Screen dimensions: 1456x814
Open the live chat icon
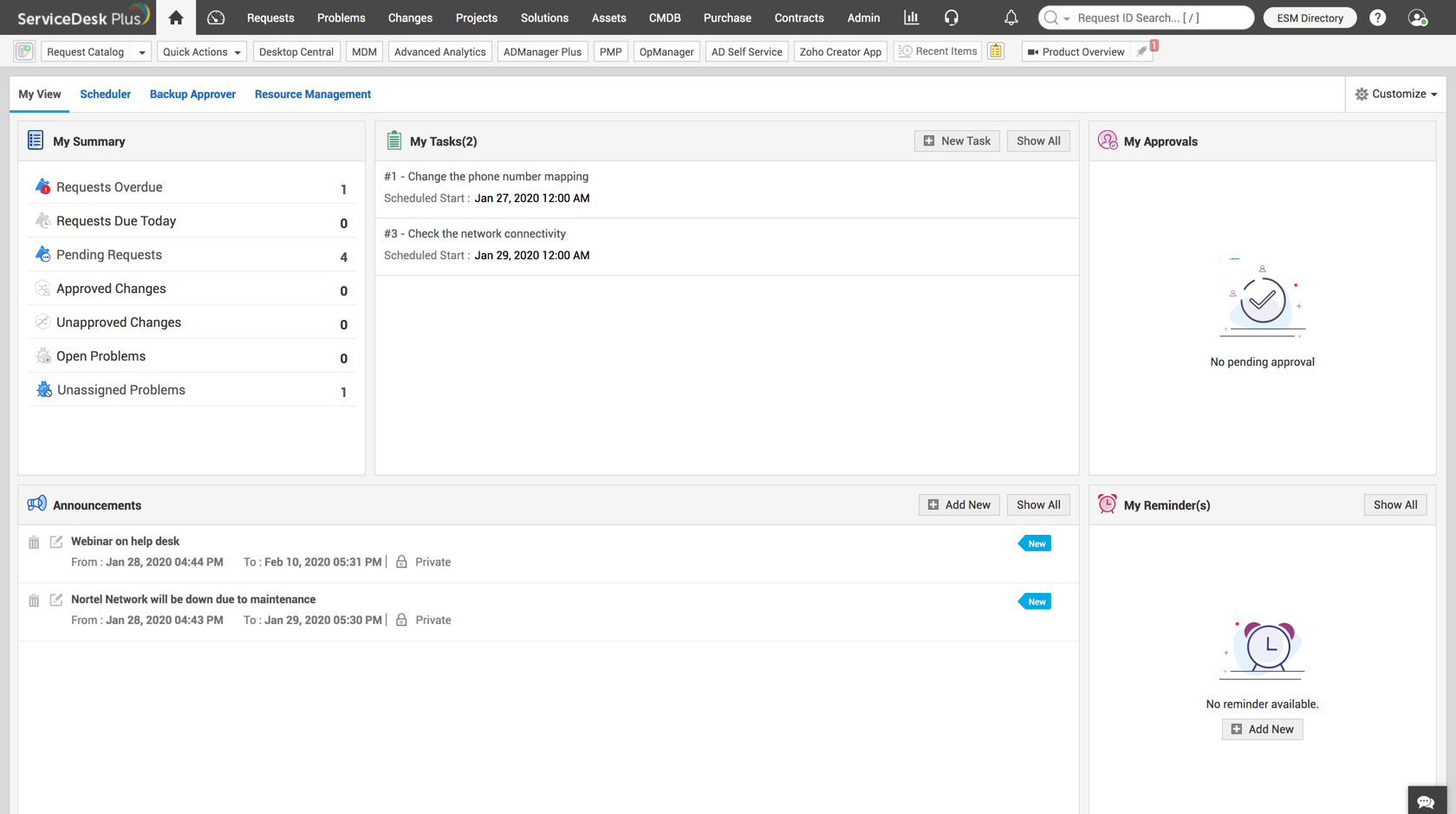click(x=1426, y=802)
